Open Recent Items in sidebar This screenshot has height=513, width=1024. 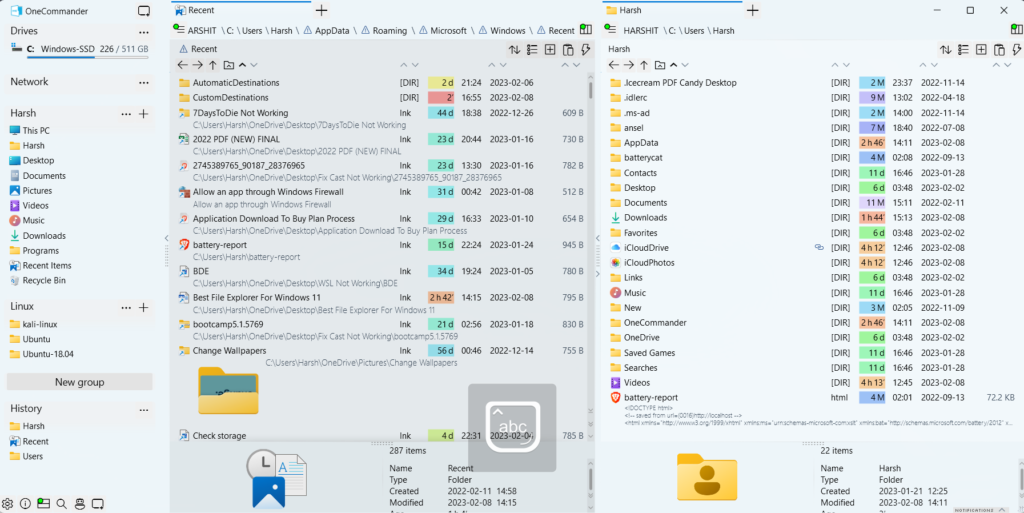click(x=40, y=266)
